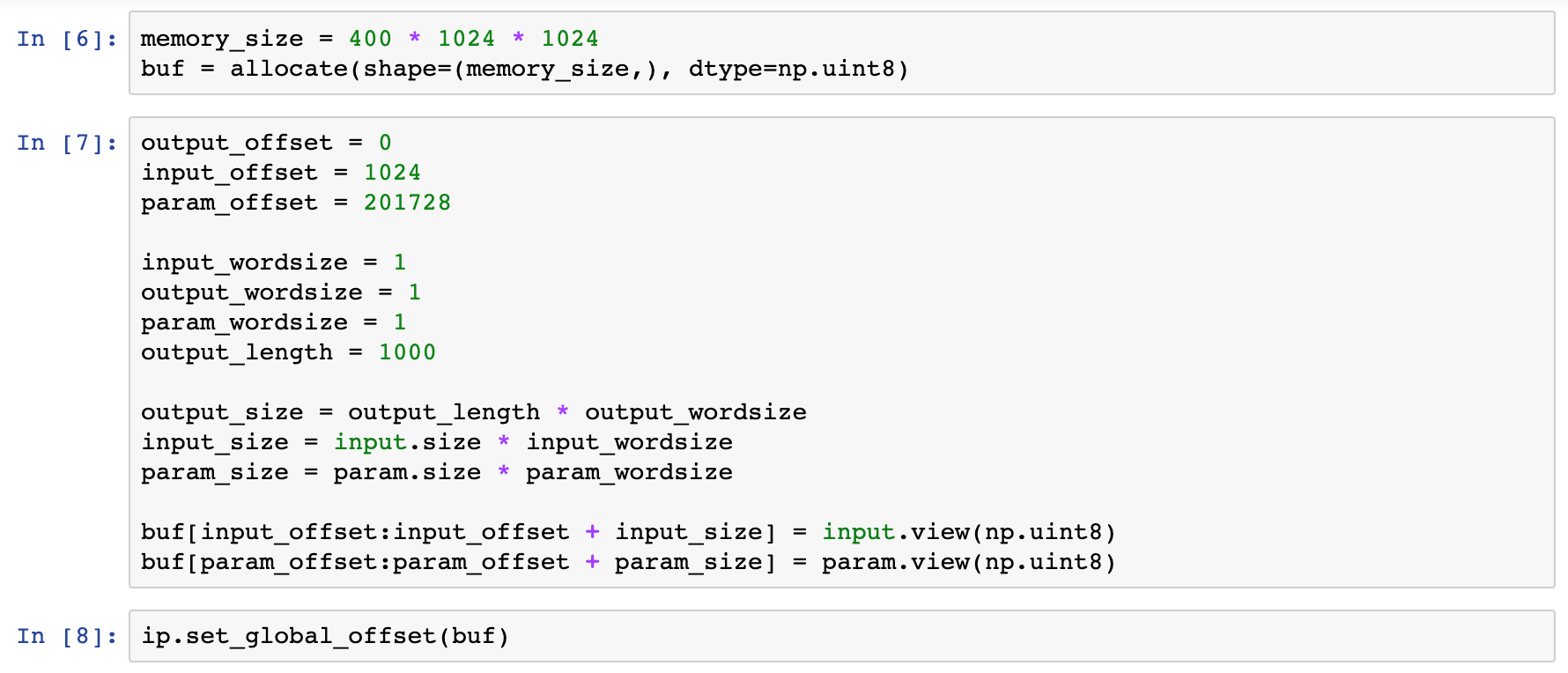
Task: Click the output_offset = 0 line
Action: click(265, 143)
